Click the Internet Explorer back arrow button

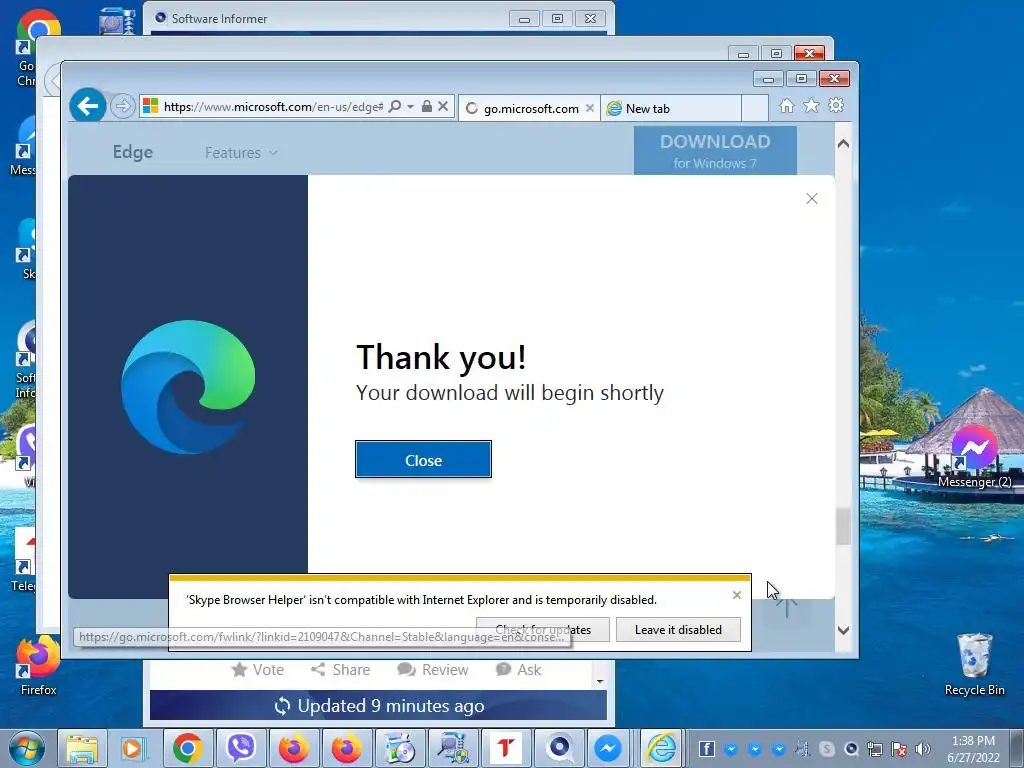click(88, 106)
